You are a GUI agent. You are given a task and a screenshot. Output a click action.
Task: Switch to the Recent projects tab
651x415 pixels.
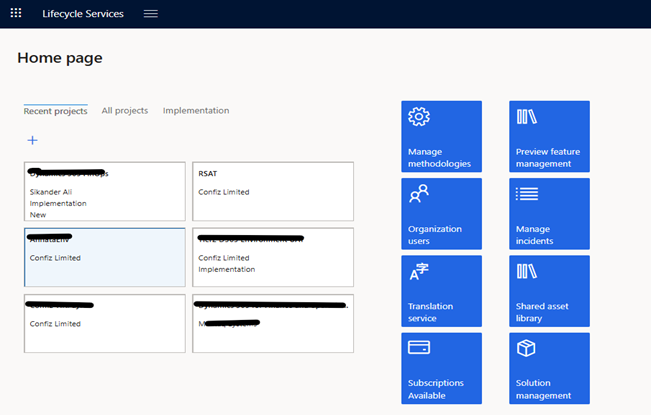click(56, 111)
